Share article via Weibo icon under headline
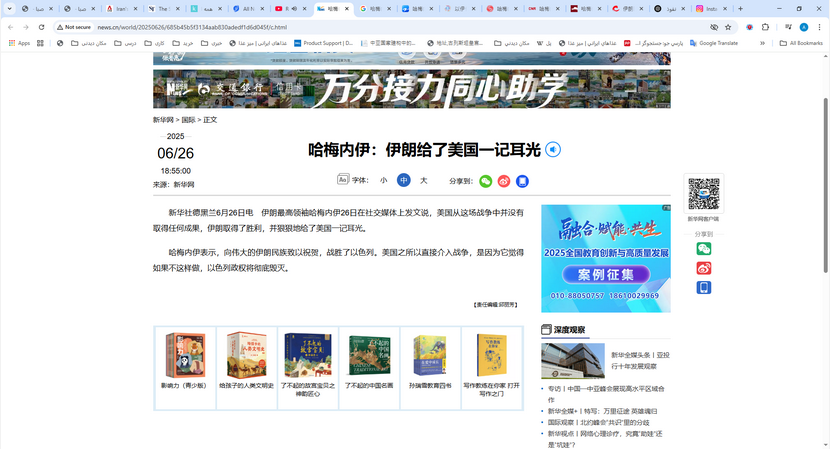Screen dimensions: 830x449 (504, 181)
